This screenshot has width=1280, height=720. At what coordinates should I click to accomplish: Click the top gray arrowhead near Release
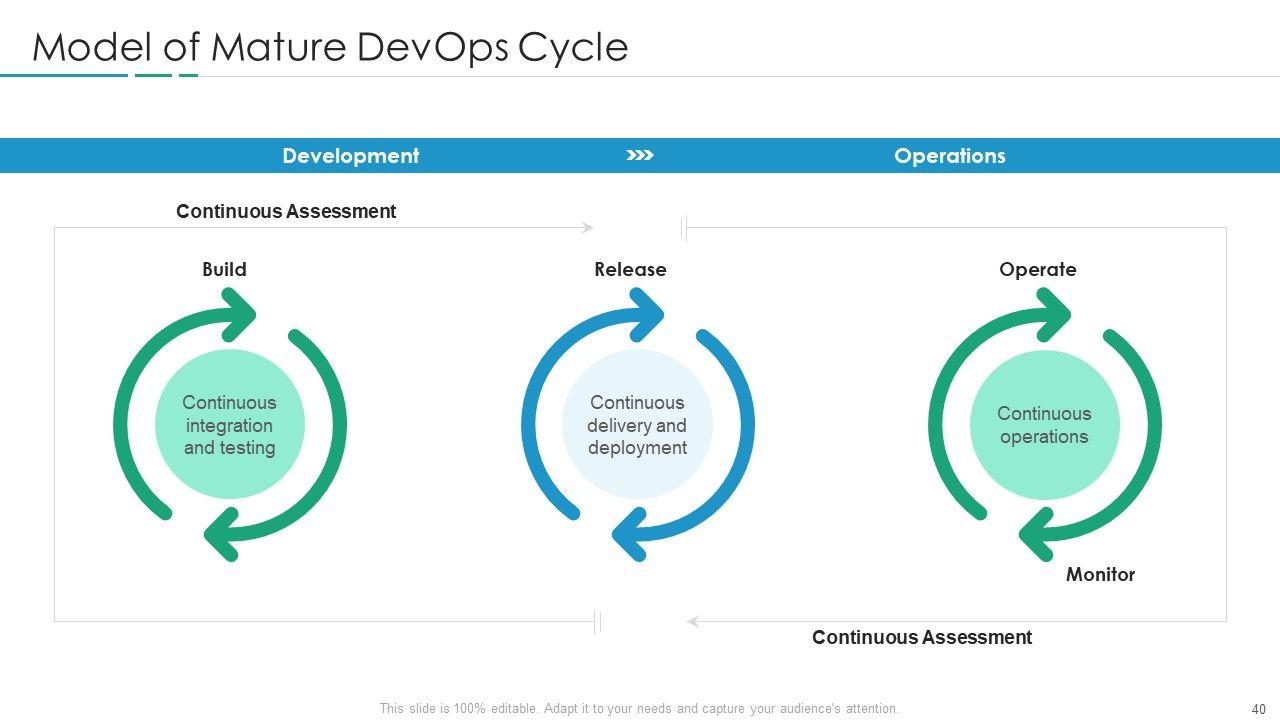click(x=587, y=228)
